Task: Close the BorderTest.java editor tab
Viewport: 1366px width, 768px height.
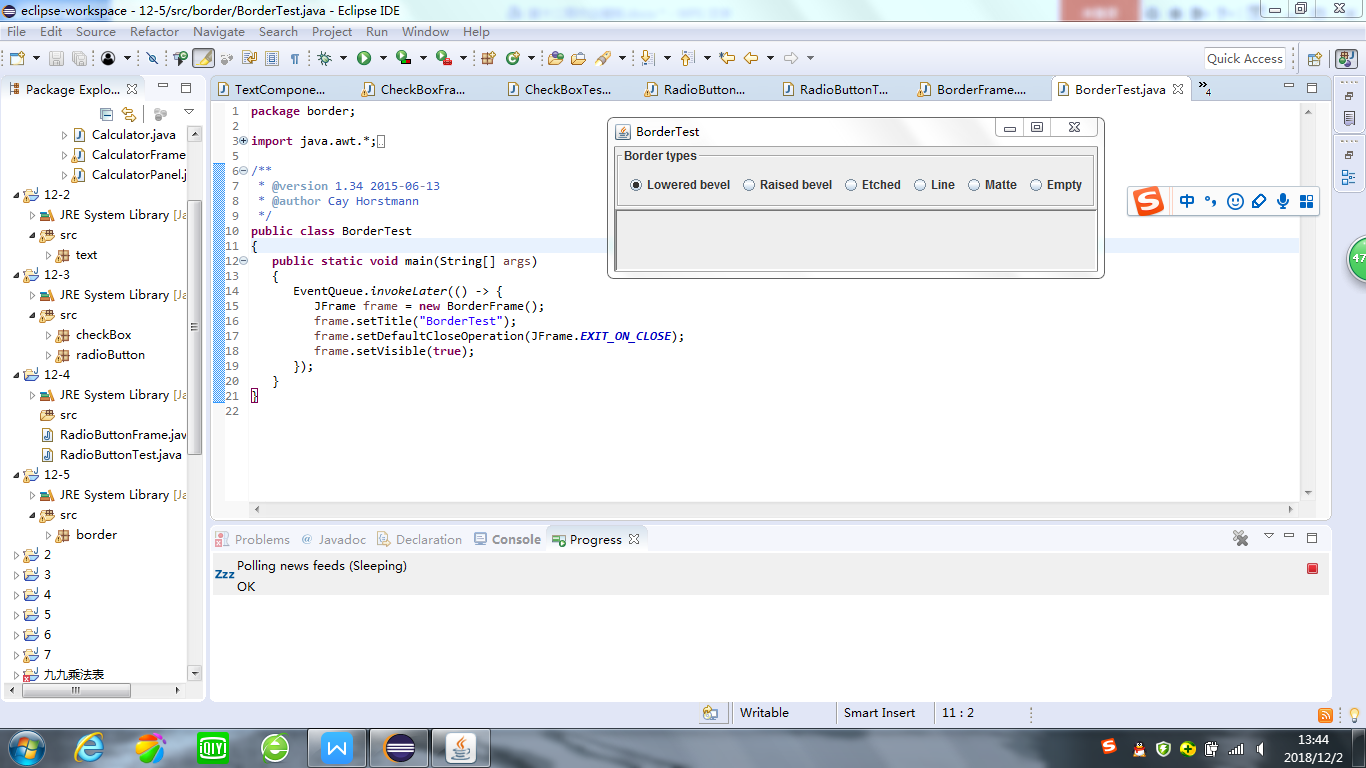Action: coord(1178,89)
